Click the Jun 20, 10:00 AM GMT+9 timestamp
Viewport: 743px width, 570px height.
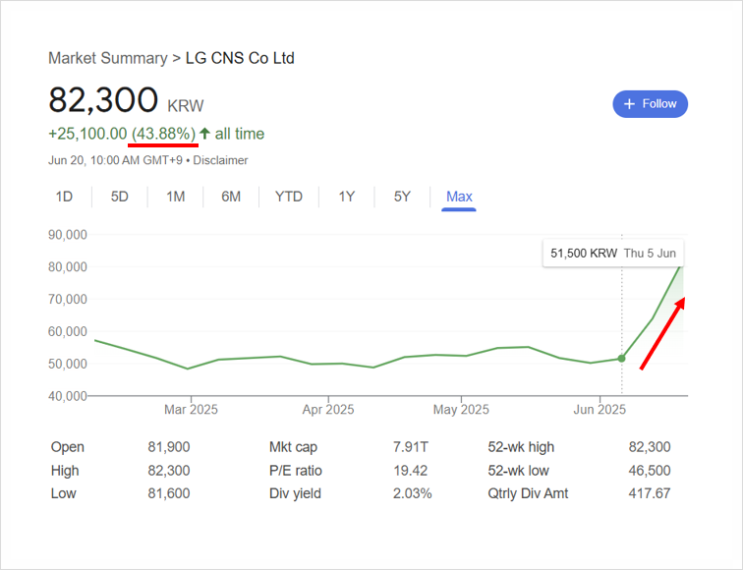(115, 160)
